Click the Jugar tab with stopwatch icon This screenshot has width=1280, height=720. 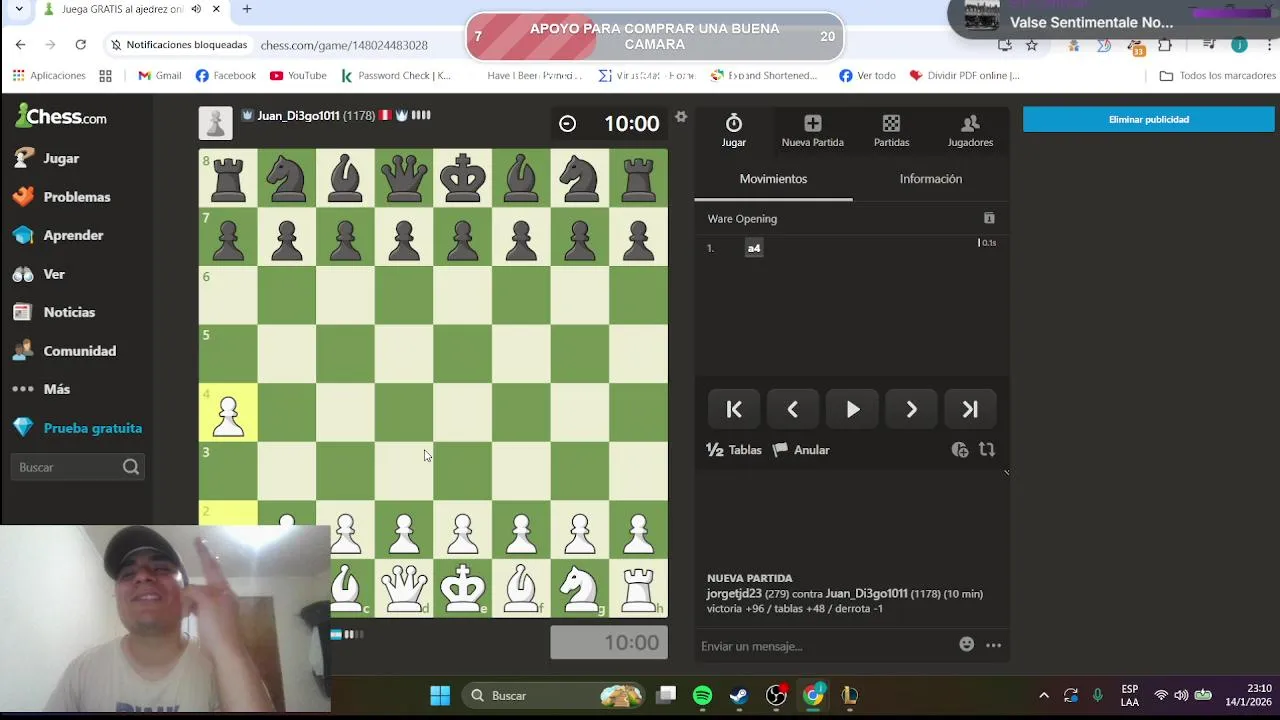point(734,130)
